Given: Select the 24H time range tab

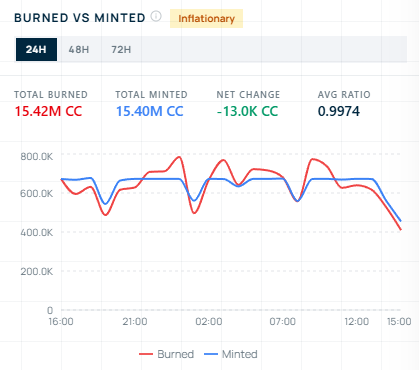Looking at the screenshot, I should tap(36, 49).
